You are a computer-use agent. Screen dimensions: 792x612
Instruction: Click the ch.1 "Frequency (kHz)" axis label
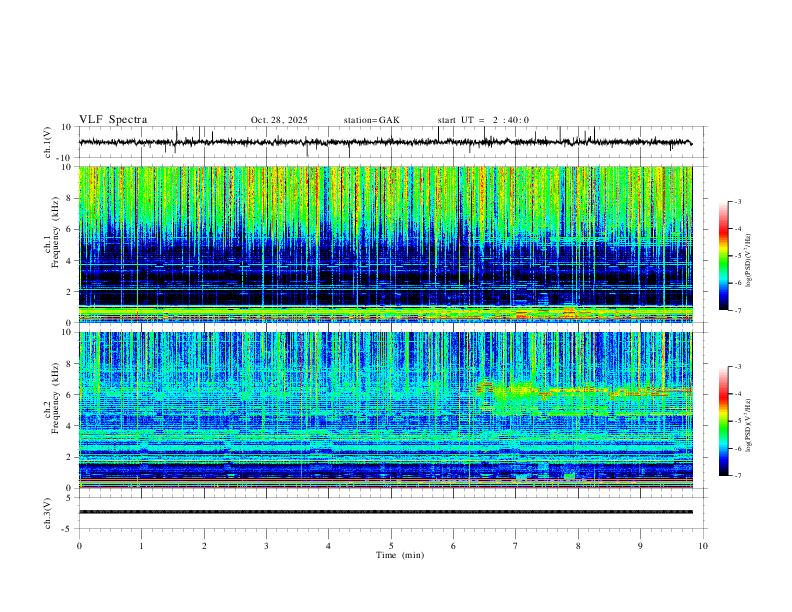click(x=55, y=233)
